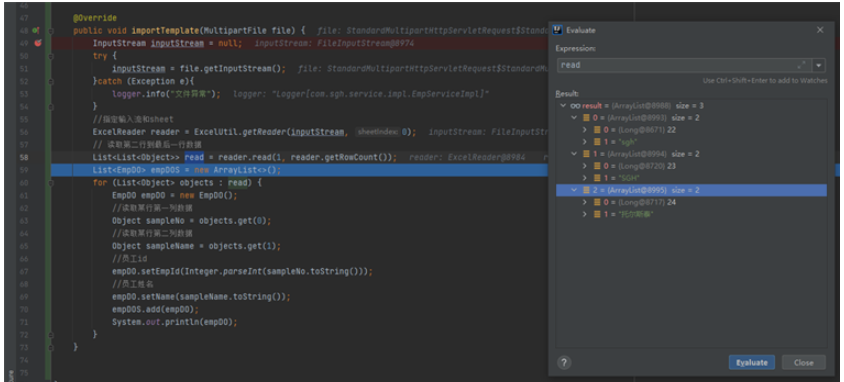Click the highlighted read variable on line 58
Image resolution: width=844 pixels, height=382 pixels.
coord(194,158)
